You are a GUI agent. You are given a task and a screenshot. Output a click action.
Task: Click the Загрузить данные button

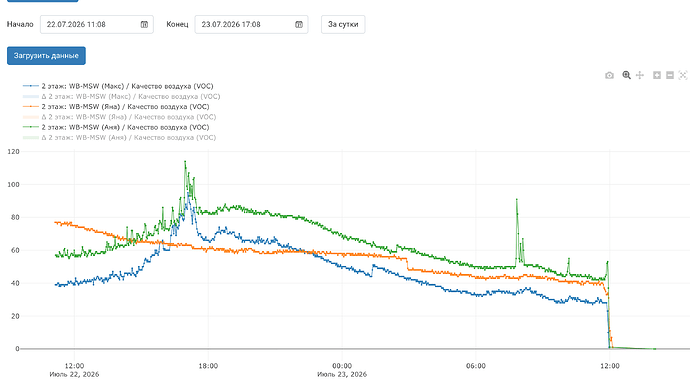click(x=46, y=56)
